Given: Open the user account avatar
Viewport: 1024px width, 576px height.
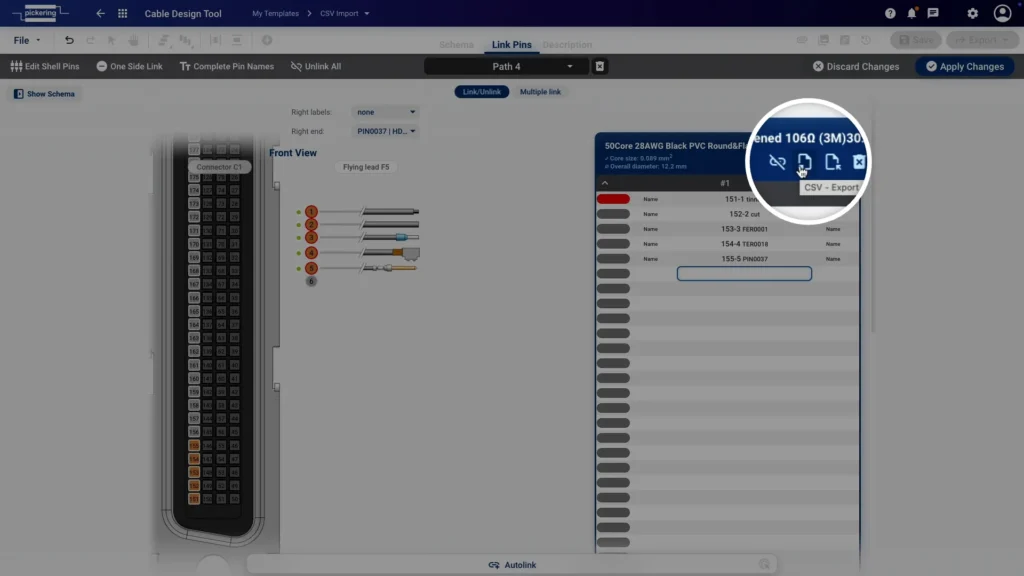Looking at the screenshot, I should click(1002, 13).
